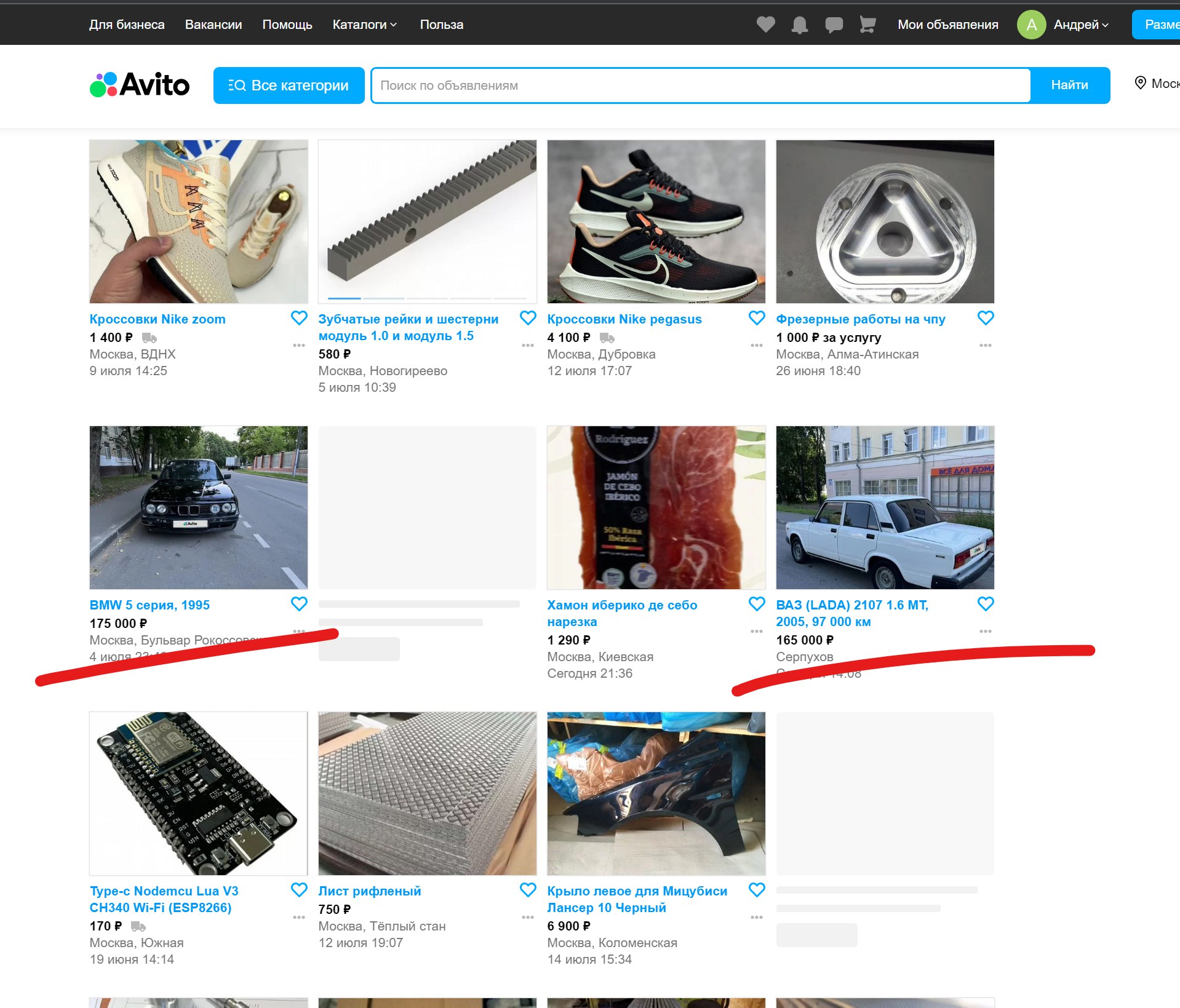Add Кроссовки Nike pegasus to favorites

[x=757, y=318]
